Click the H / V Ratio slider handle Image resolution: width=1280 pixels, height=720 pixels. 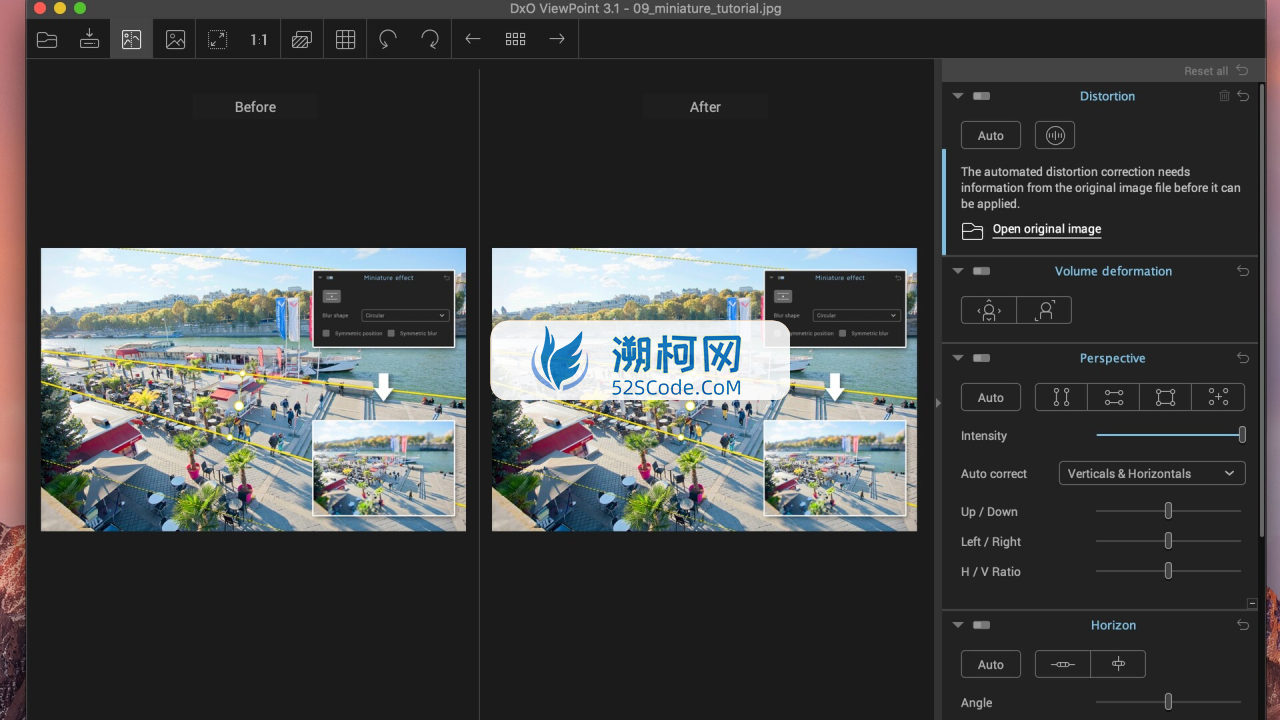(1168, 571)
